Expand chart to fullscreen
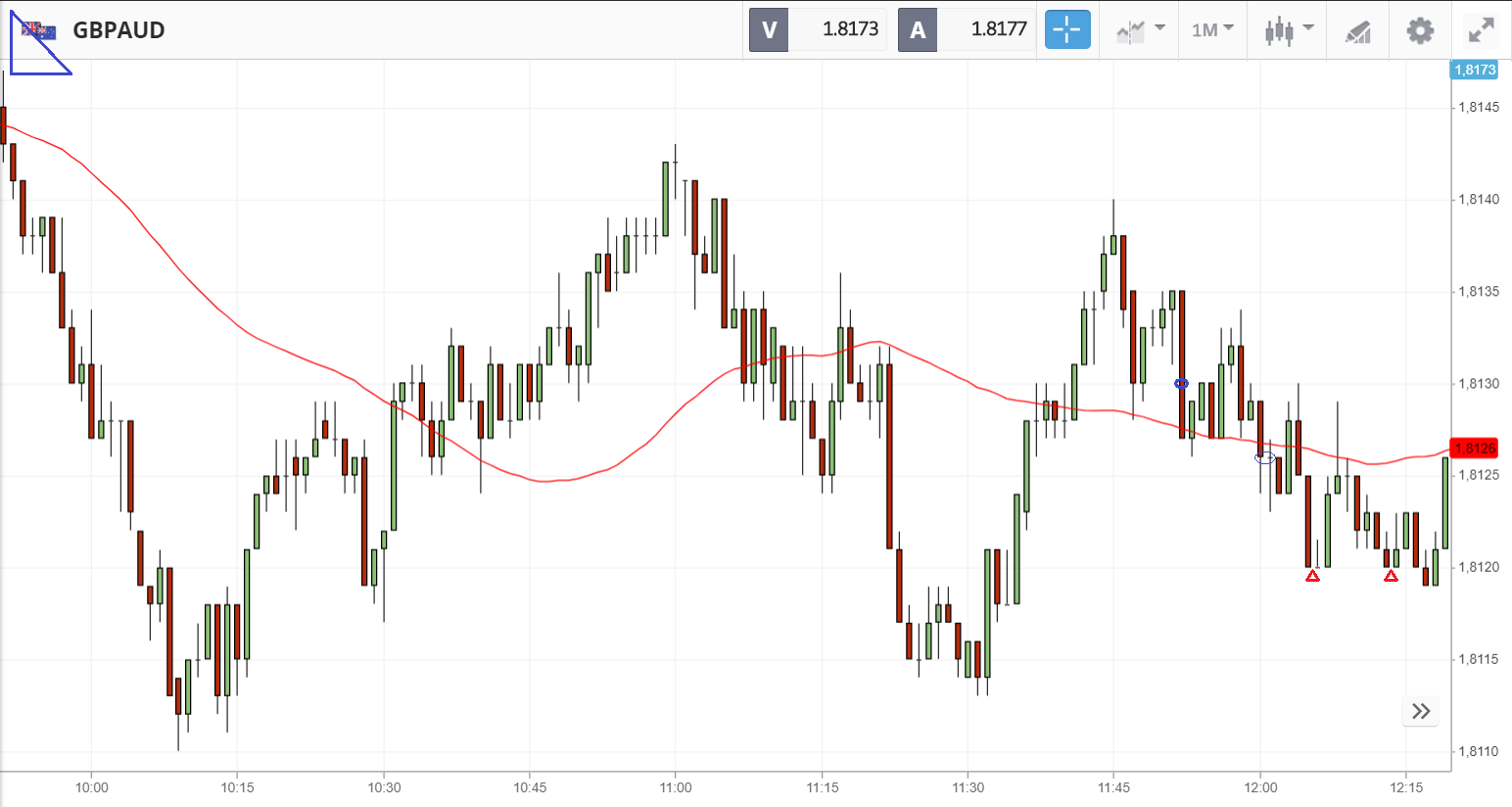The height and width of the screenshot is (807, 1512). click(x=1481, y=30)
